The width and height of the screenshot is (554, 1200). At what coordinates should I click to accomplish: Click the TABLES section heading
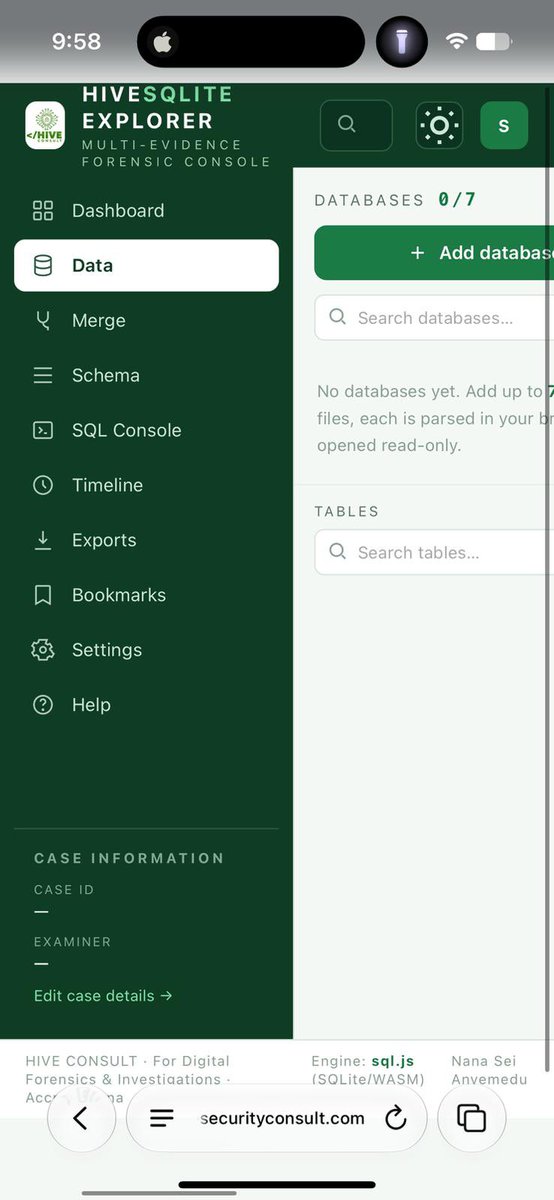pos(347,511)
